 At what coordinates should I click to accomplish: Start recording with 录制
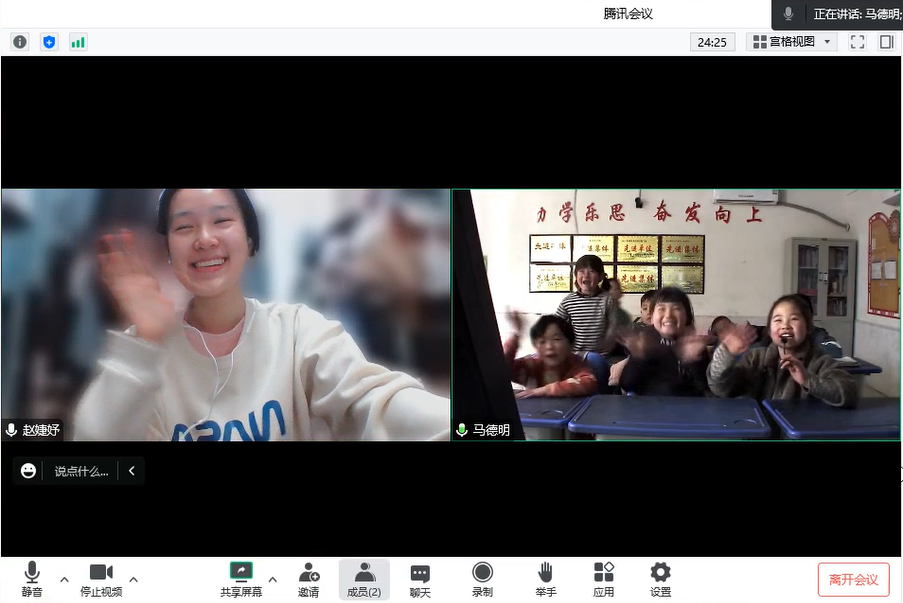coord(482,579)
